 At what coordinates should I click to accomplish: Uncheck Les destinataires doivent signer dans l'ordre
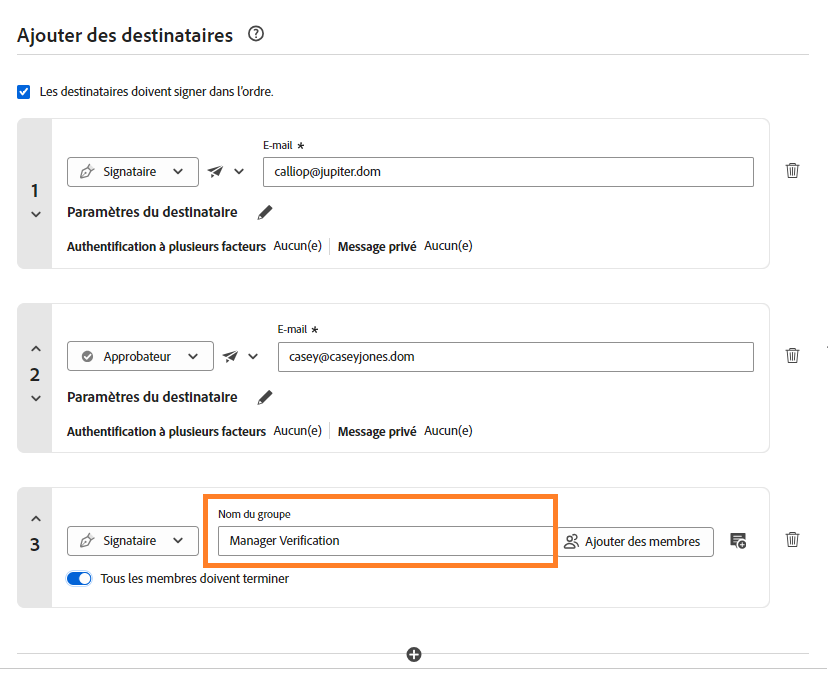pos(23,92)
